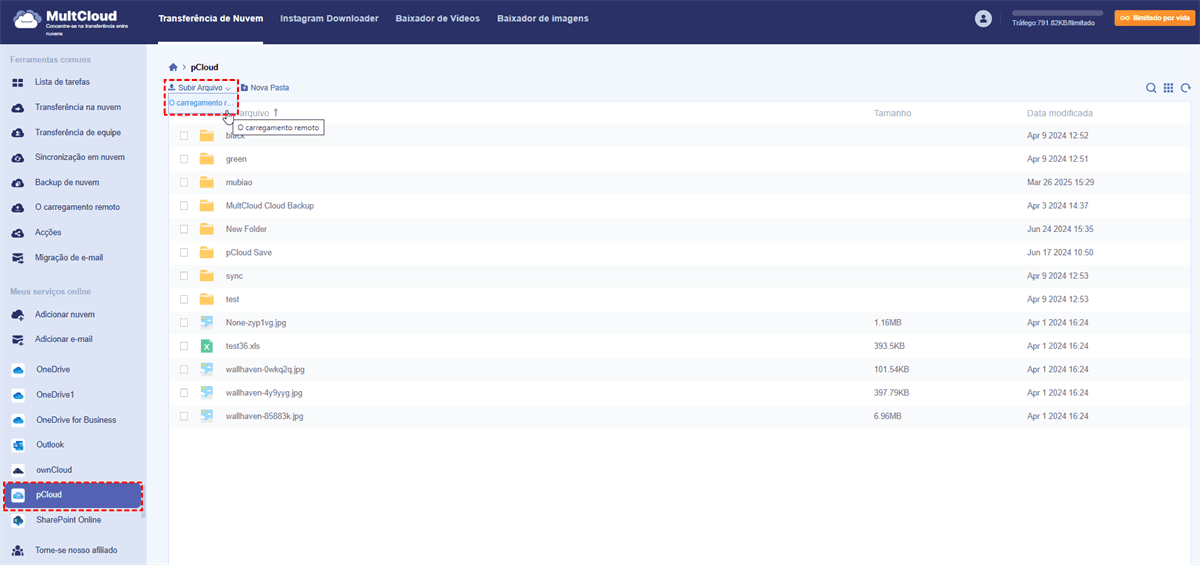Image resolution: width=1200 pixels, height=565 pixels.
Task: Check the green folder checkbox
Action: pyautogui.click(x=184, y=159)
